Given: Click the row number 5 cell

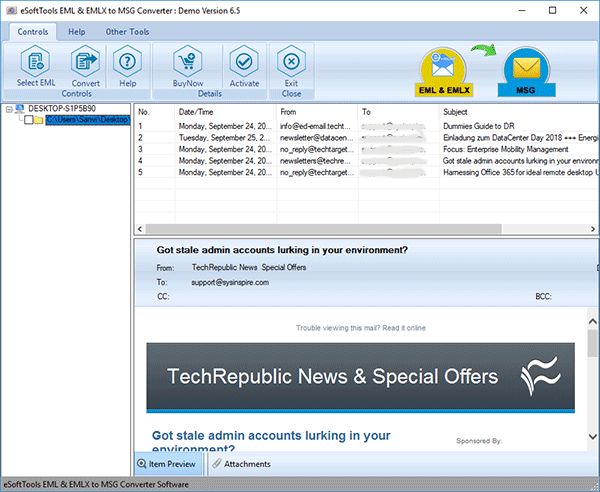Looking at the screenshot, I should tap(140, 172).
